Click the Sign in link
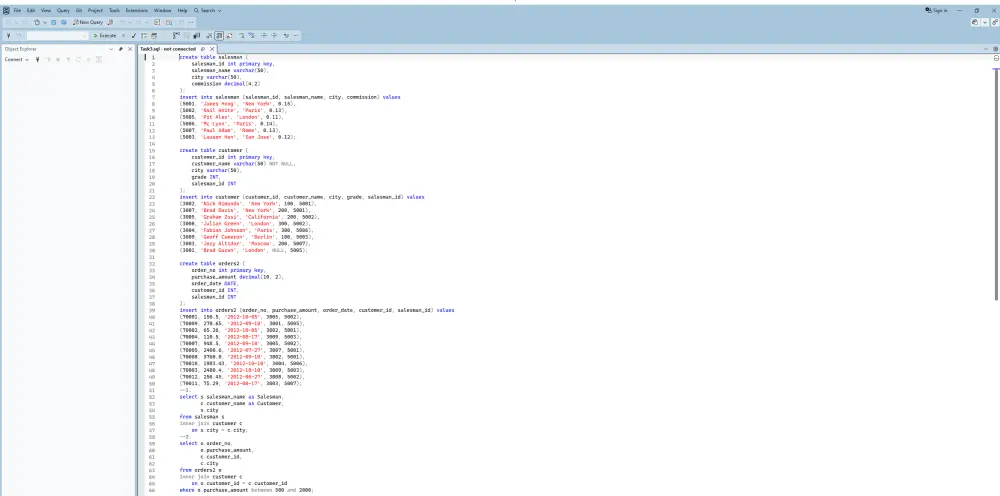 coord(936,11)
